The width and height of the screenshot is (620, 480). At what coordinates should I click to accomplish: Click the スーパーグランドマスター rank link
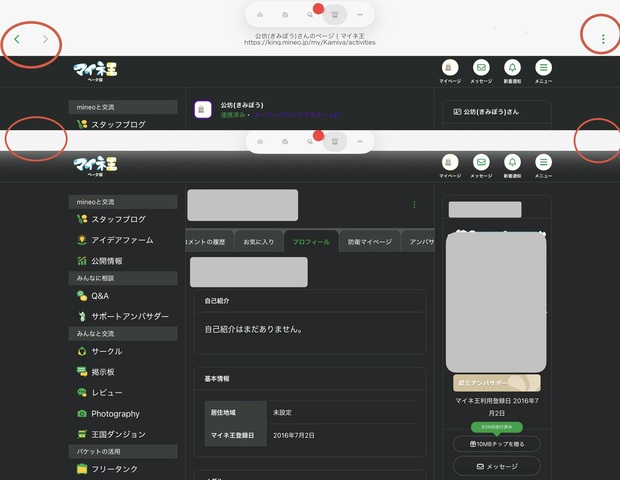point(297,115)
